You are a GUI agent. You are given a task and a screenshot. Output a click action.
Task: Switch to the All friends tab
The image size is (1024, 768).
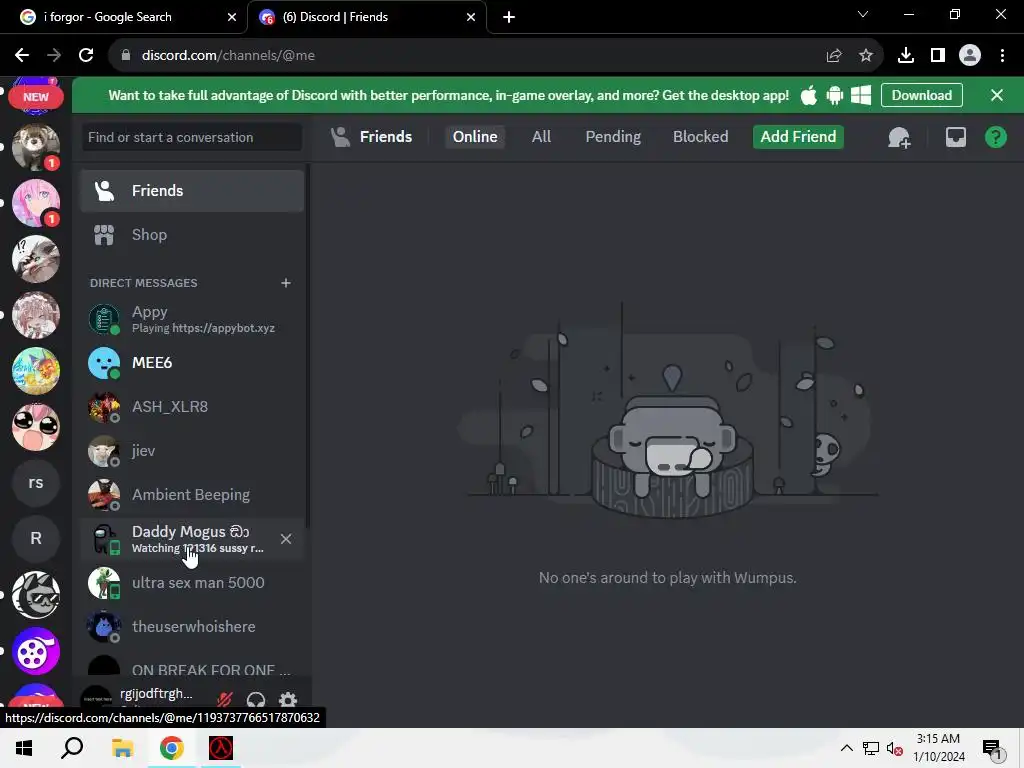541,136
